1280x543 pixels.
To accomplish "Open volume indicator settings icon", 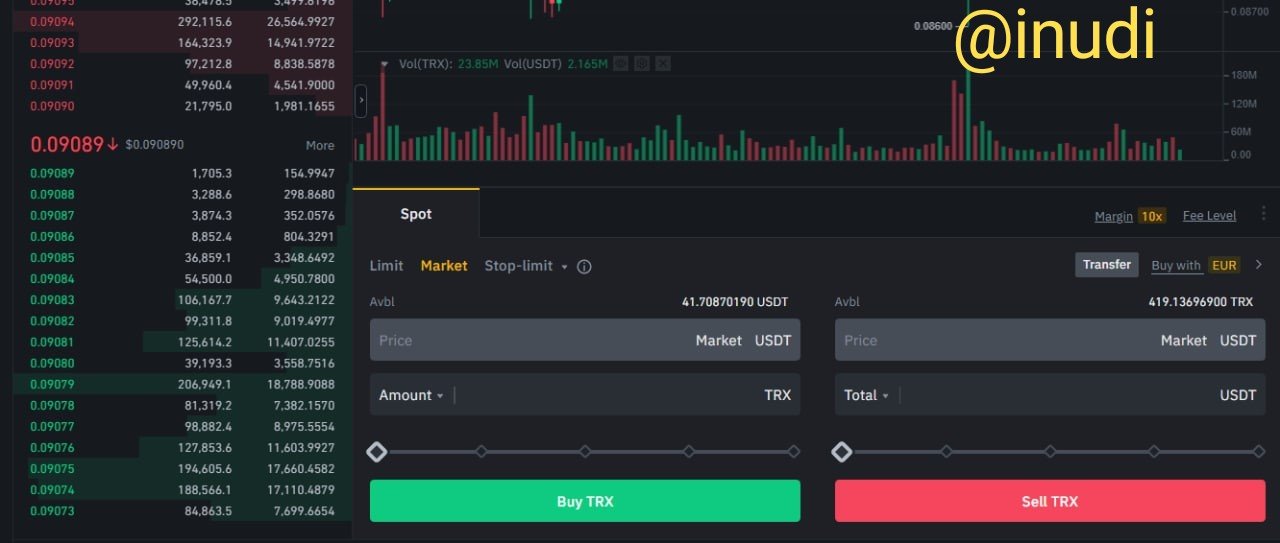I will tap(642, 63).
